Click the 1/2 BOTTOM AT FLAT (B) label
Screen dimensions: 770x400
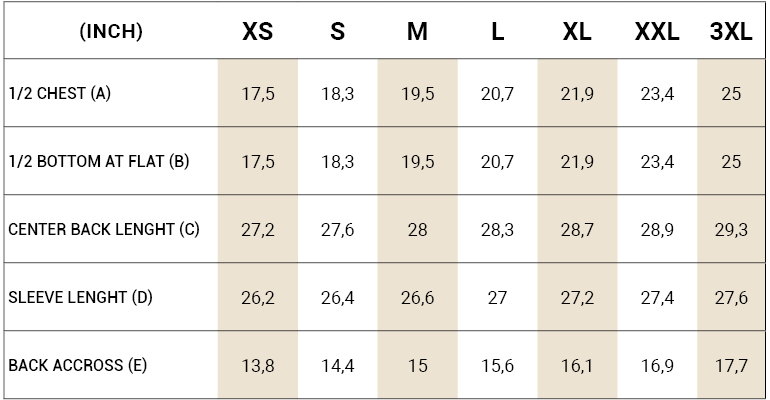coord(99,161)
